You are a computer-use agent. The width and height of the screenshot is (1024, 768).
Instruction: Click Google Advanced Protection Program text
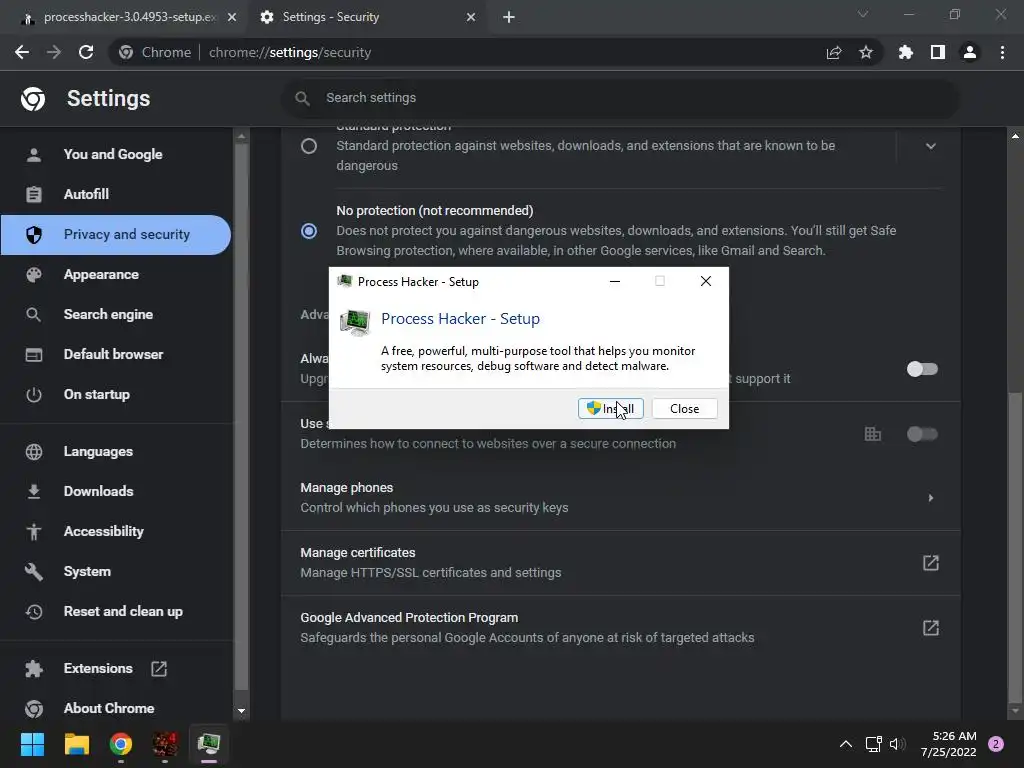[x=409, y=618]
